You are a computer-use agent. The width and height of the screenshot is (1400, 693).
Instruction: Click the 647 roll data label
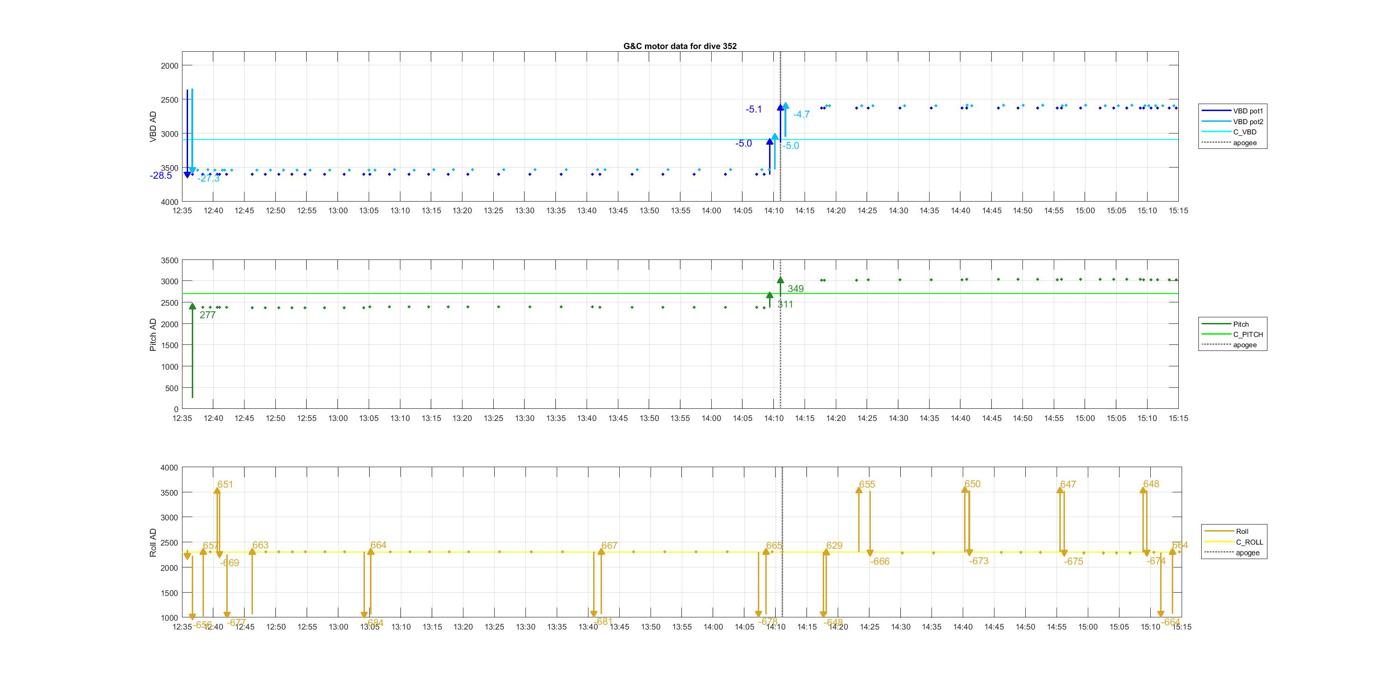coord(1068,485)
